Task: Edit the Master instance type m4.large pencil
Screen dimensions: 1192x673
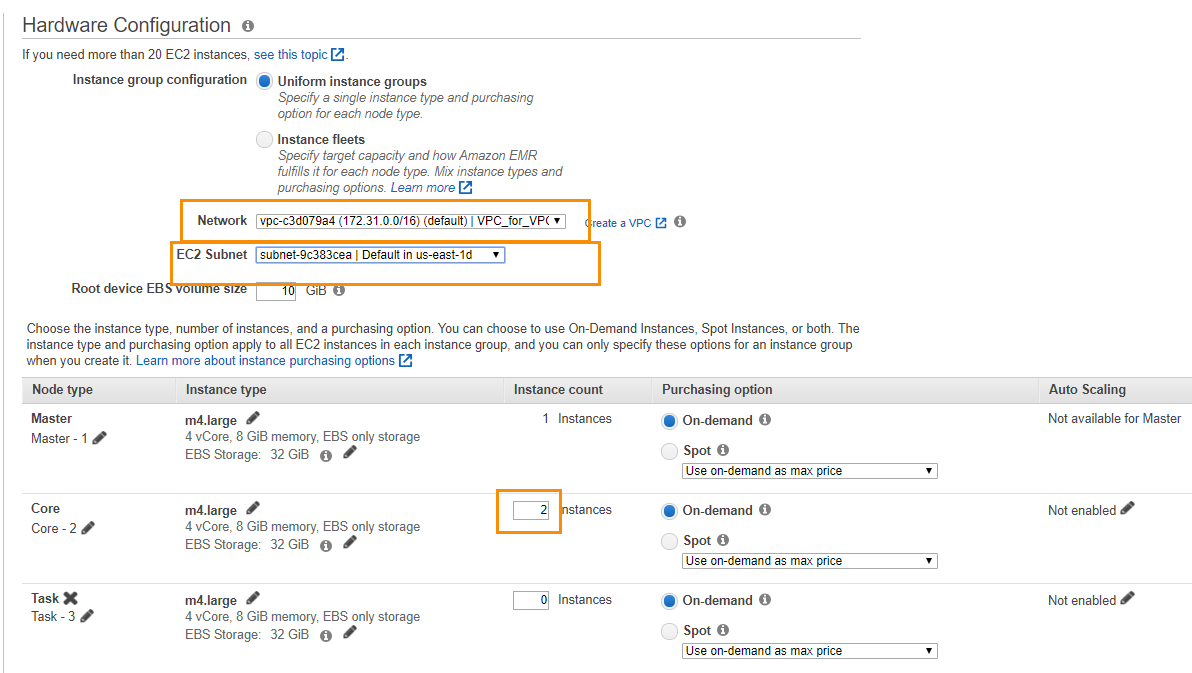Action: click(x=253, y=418)
